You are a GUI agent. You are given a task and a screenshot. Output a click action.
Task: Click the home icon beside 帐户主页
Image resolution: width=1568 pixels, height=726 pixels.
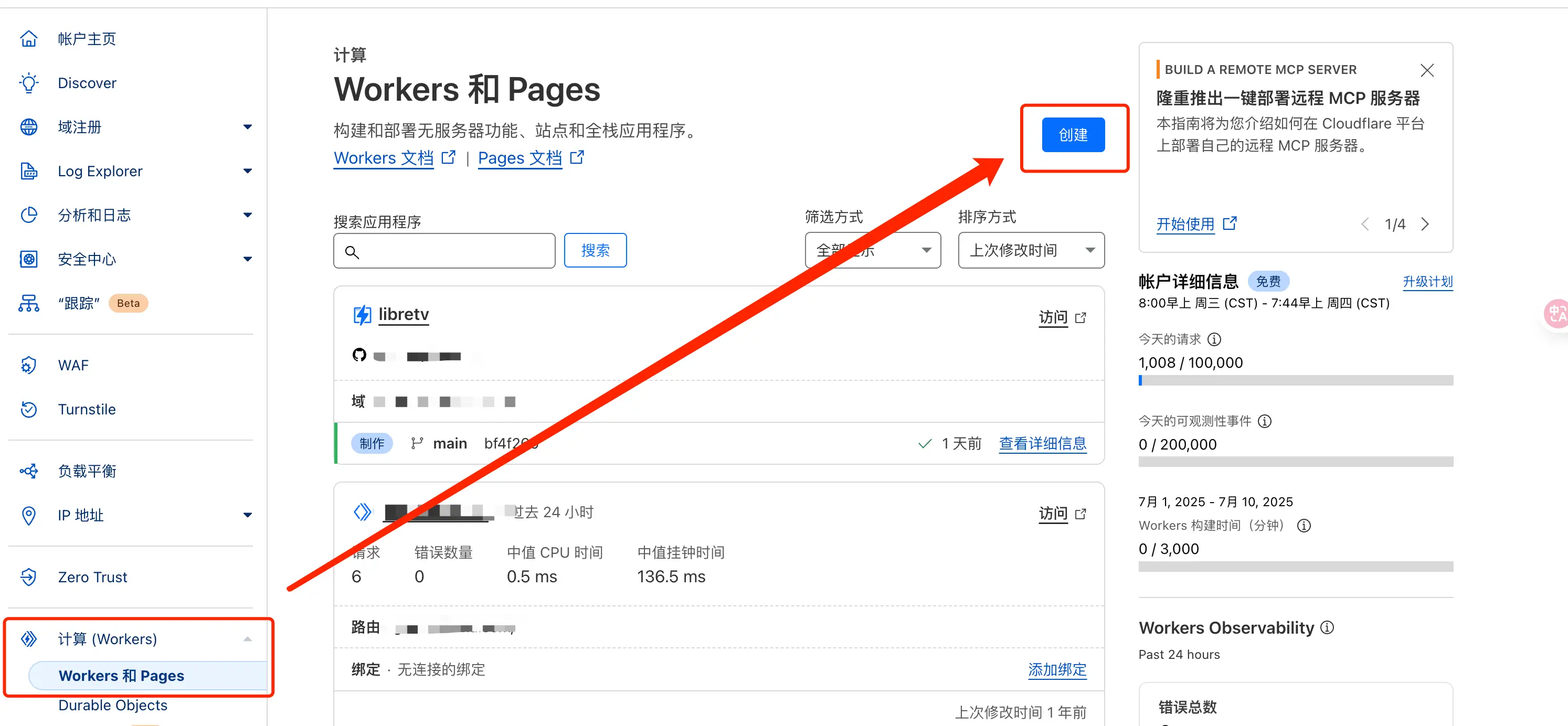coord(29,39)
